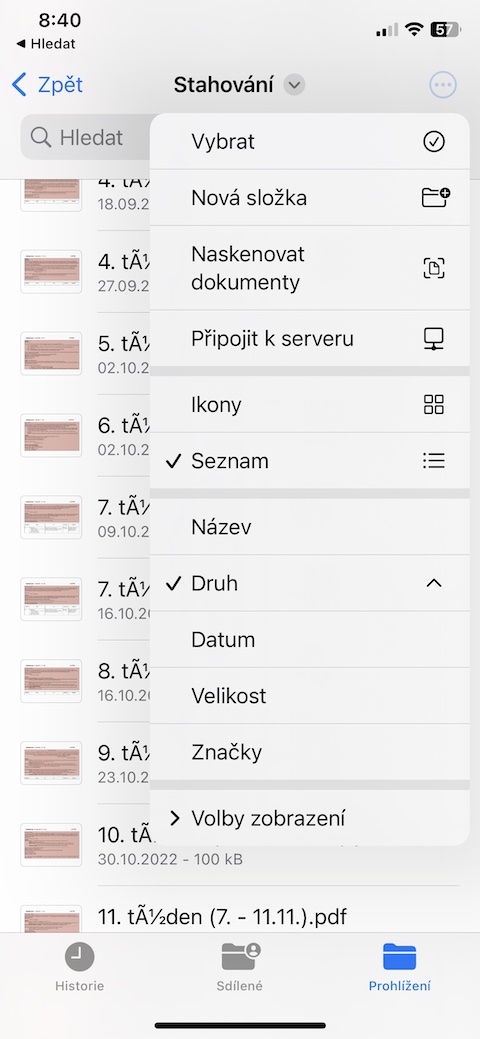Open the Stahování title dropdown arrow
This screenshot has height=1039, width=480.
(x=294, y=85)
